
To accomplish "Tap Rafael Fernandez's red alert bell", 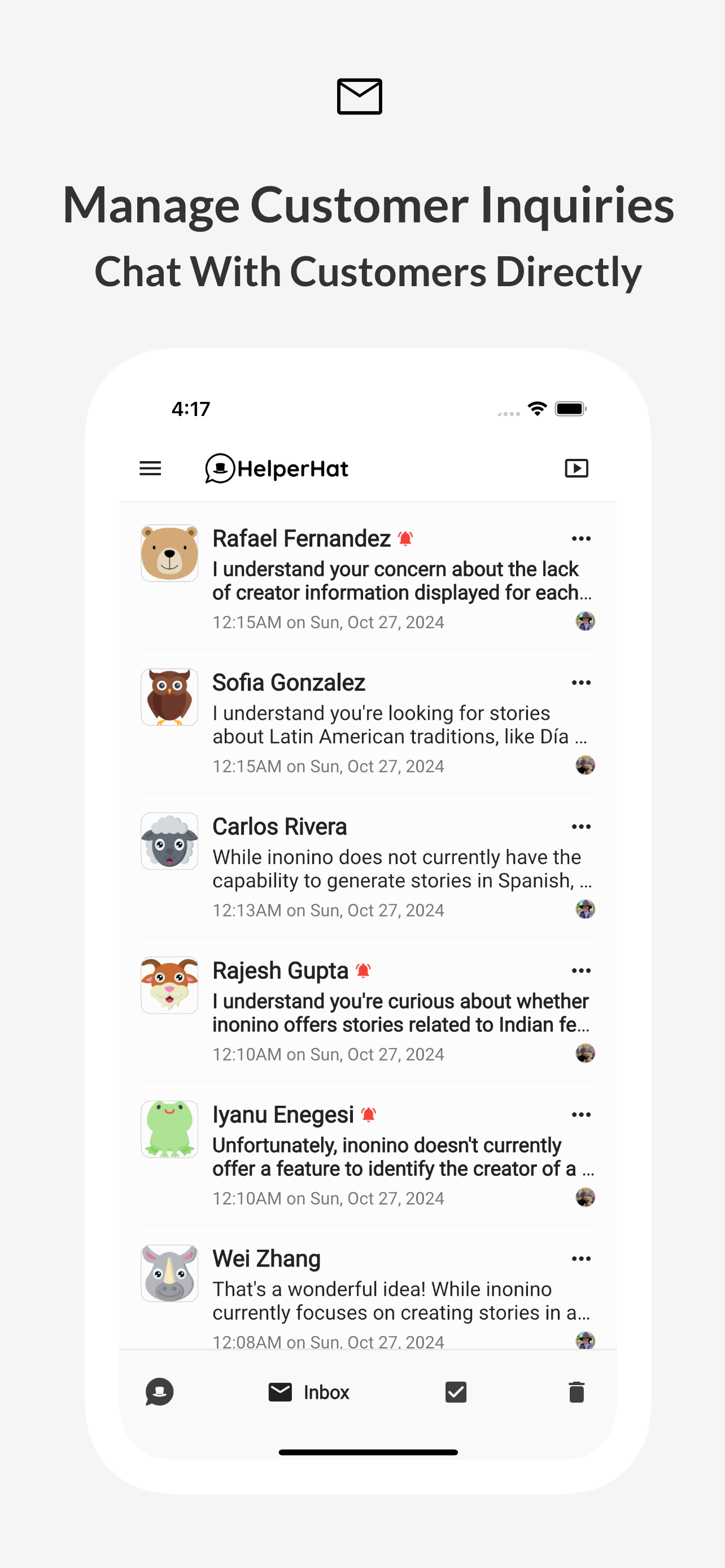I will click(405, 538).
